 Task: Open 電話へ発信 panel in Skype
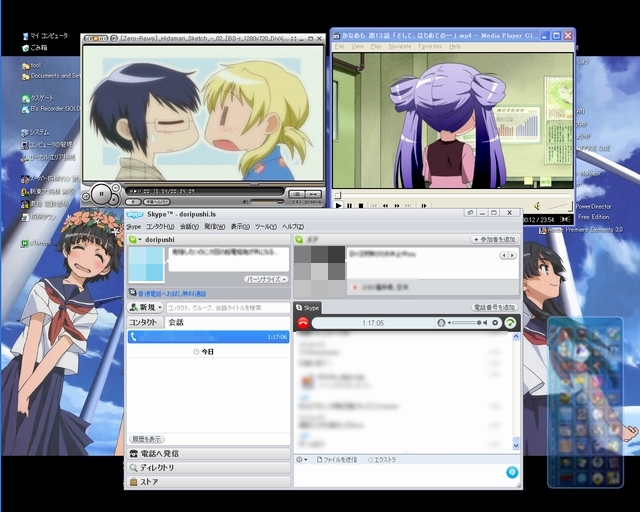[x=209, y=454]
